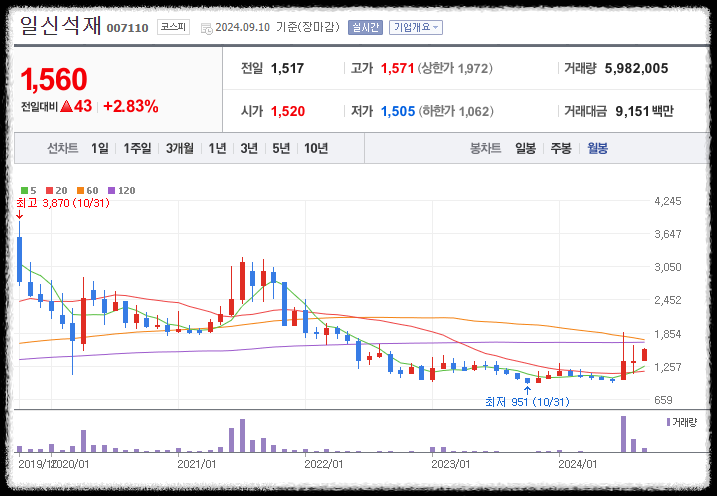Select the 1주일 line chart tab
This screenshot has height=496, width=717.
137,148
